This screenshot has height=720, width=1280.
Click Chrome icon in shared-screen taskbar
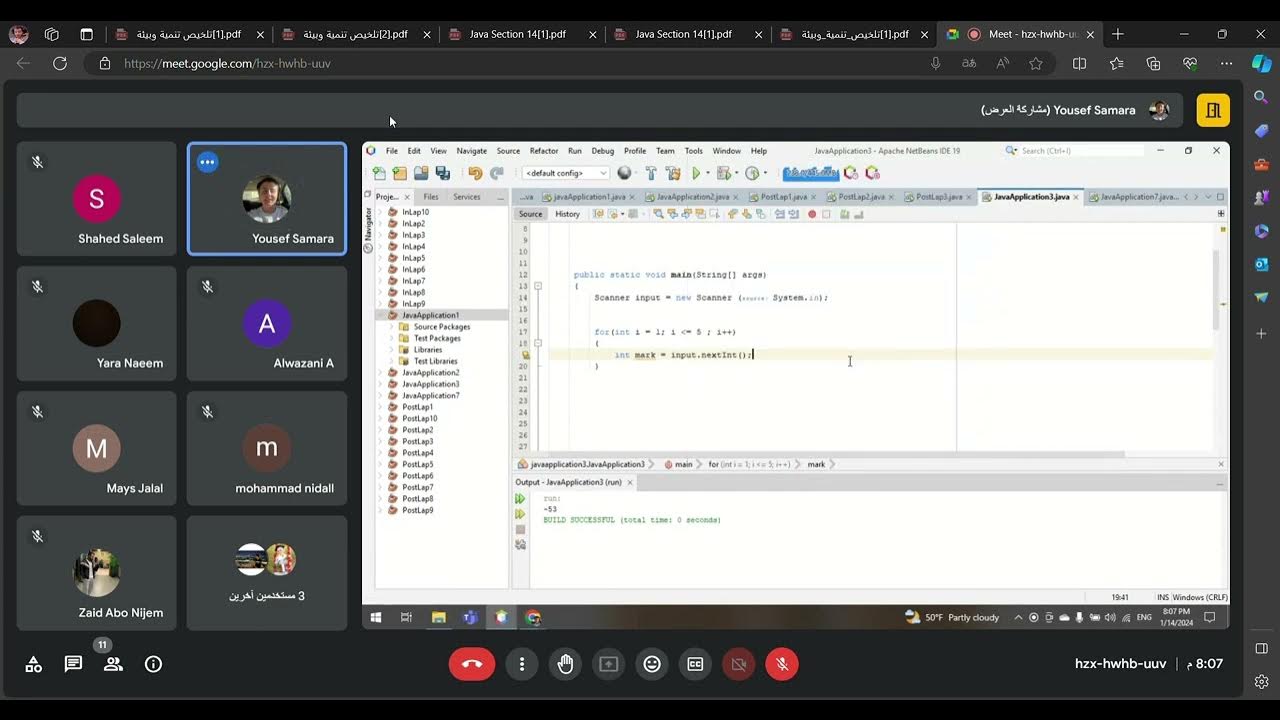(533, 617)
